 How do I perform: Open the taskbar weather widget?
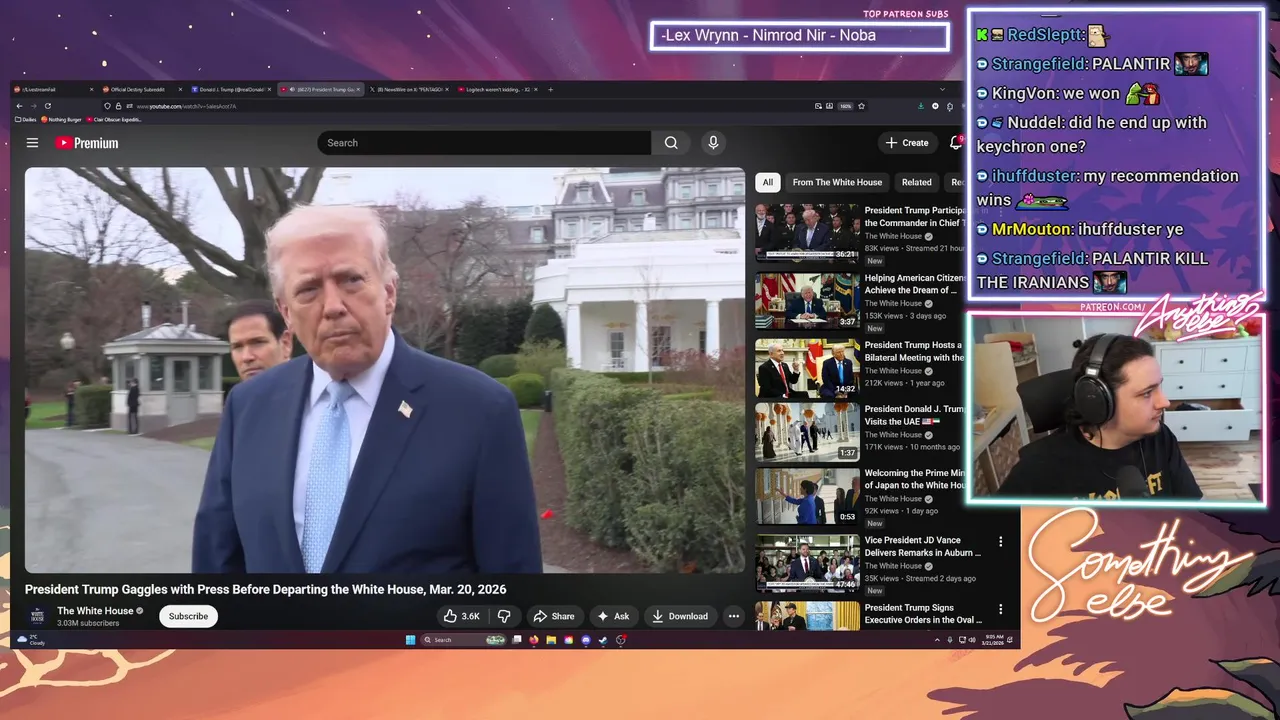pyautogui.click(x=32, y=640)
